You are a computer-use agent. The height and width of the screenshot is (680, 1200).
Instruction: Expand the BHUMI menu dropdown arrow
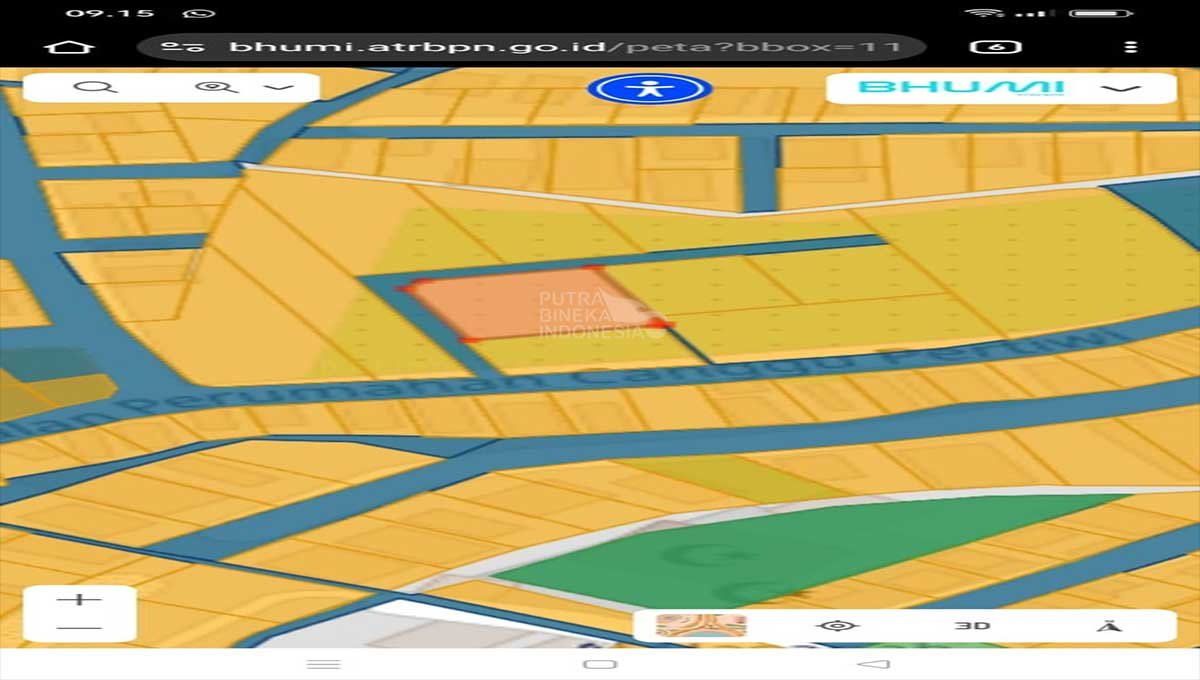click(x=1121, y=88)
